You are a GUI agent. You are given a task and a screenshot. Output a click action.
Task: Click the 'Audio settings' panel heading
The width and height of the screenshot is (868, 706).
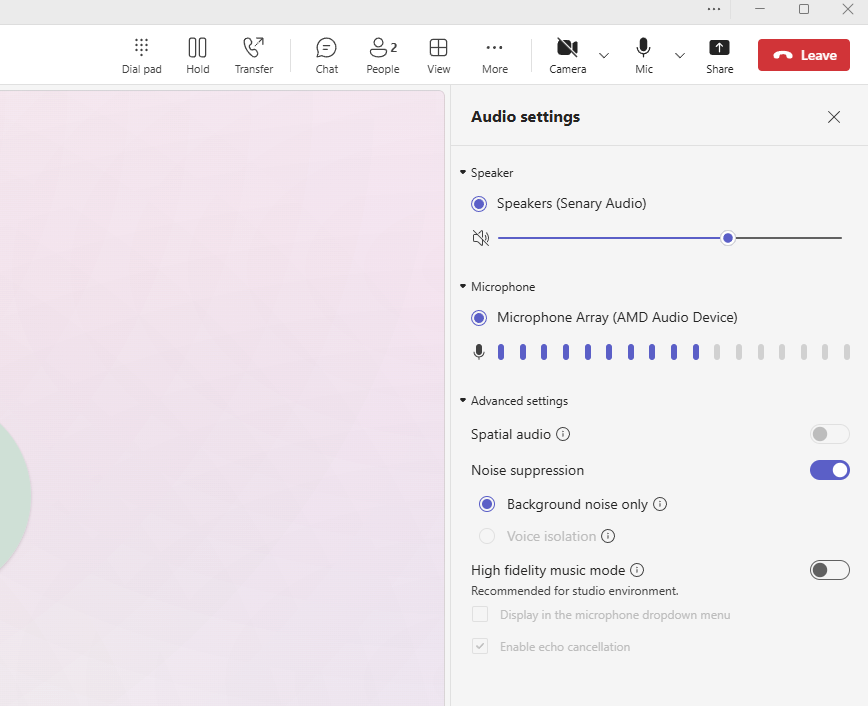coord(525,117)
